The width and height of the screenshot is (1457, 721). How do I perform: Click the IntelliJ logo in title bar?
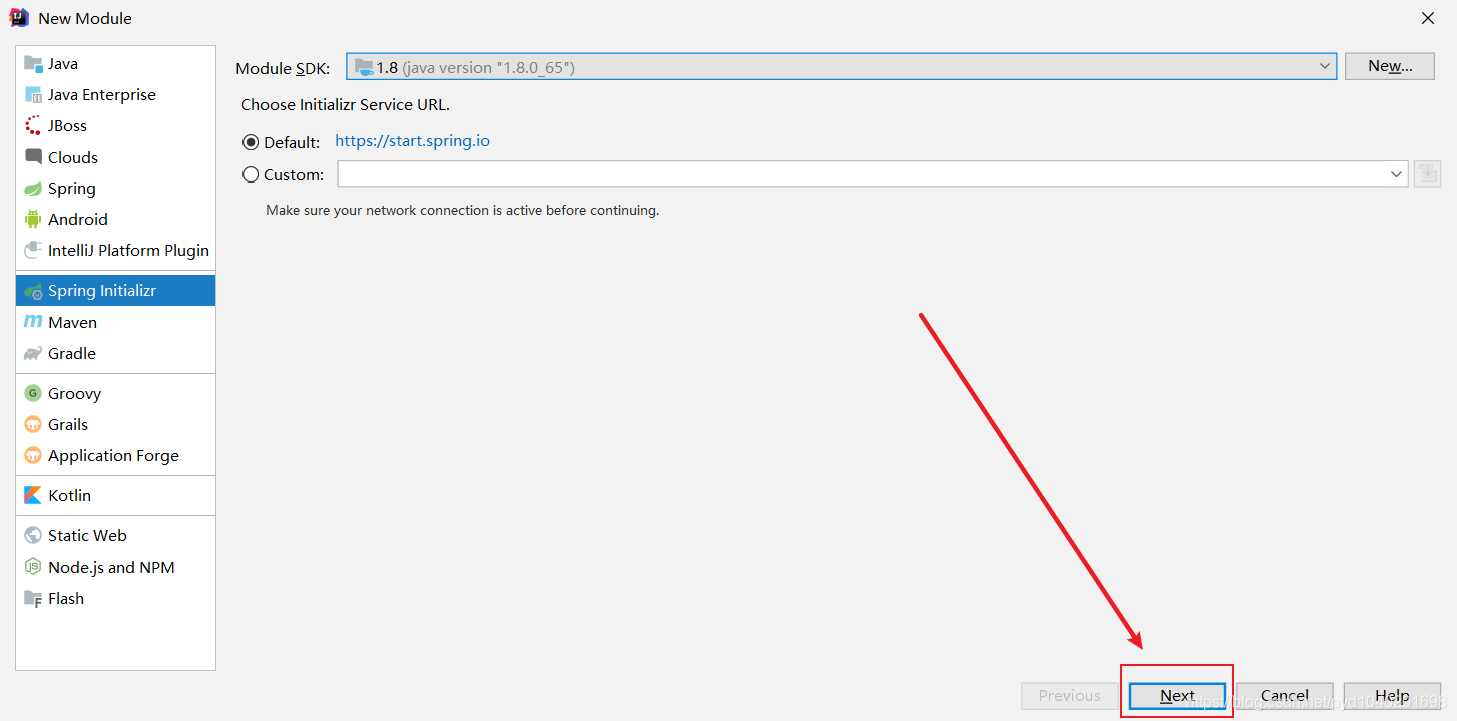pos(19,18)
